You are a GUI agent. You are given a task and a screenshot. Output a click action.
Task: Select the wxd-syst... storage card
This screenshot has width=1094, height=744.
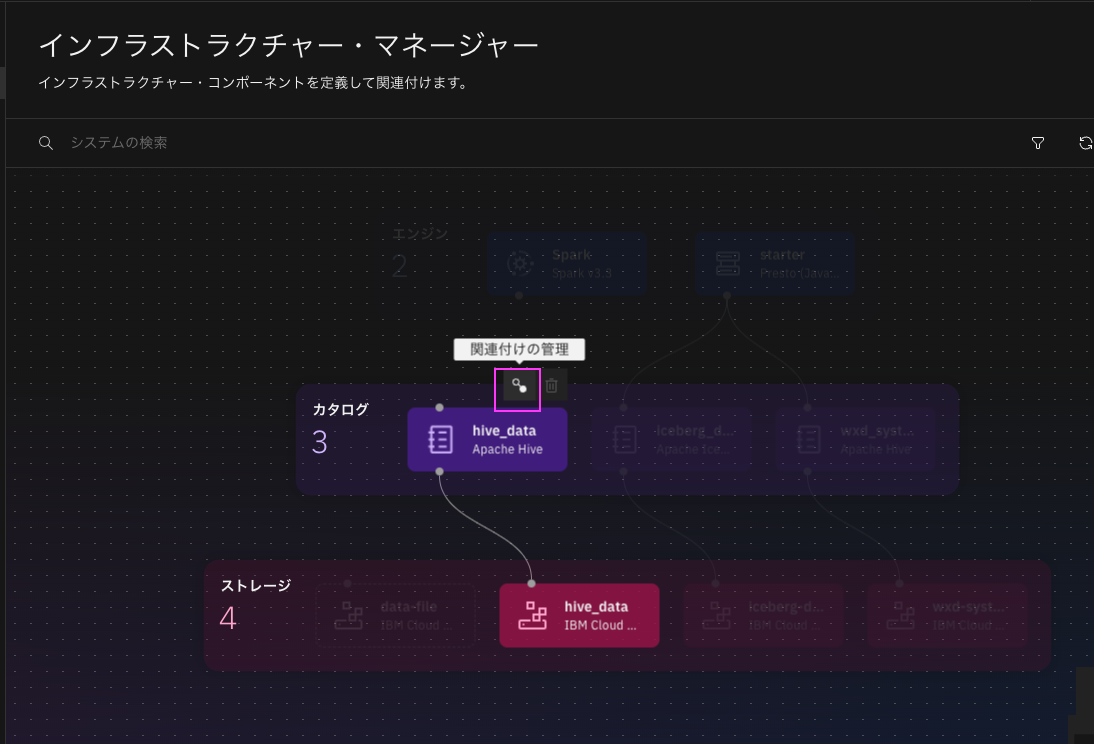tap(947, 616)
